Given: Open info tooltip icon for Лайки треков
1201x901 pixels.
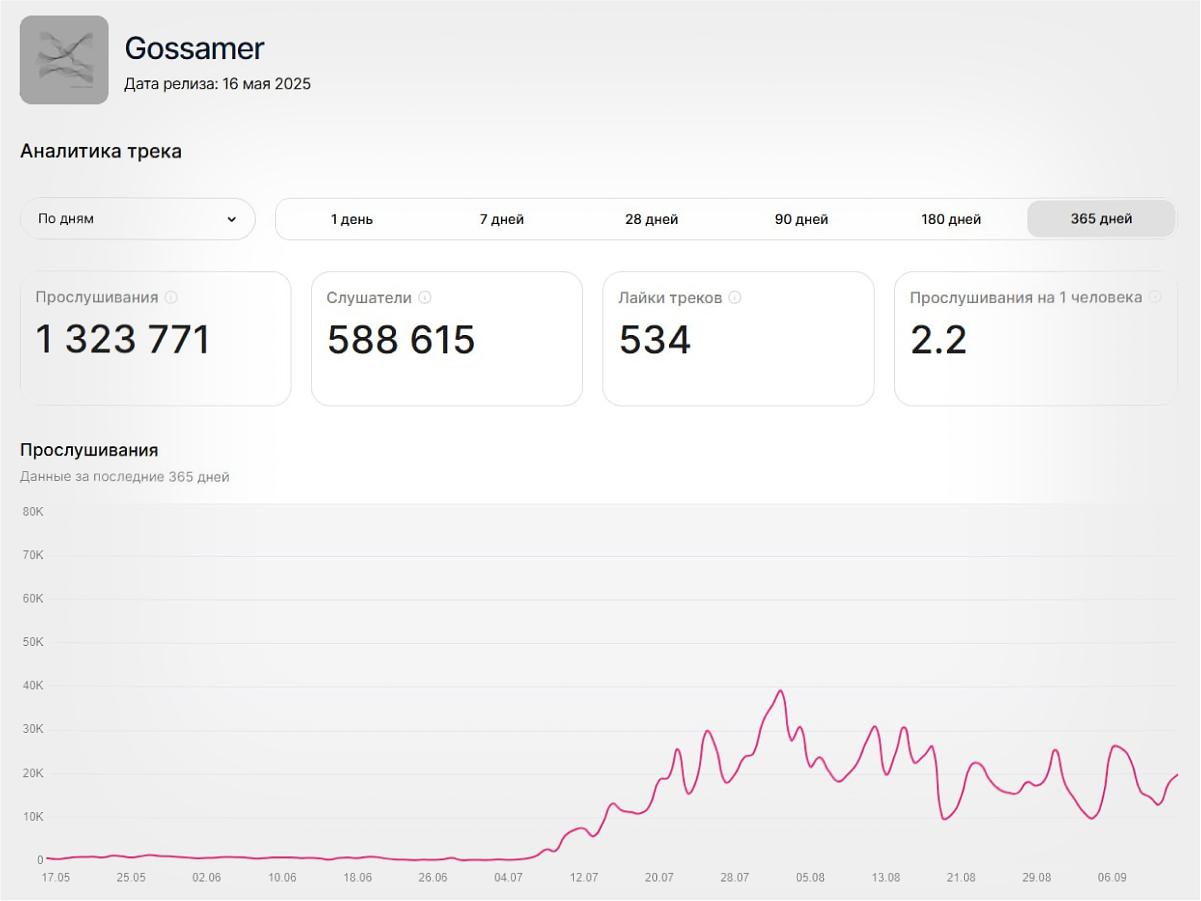Looking at the screenshot, I should (736, 297).
